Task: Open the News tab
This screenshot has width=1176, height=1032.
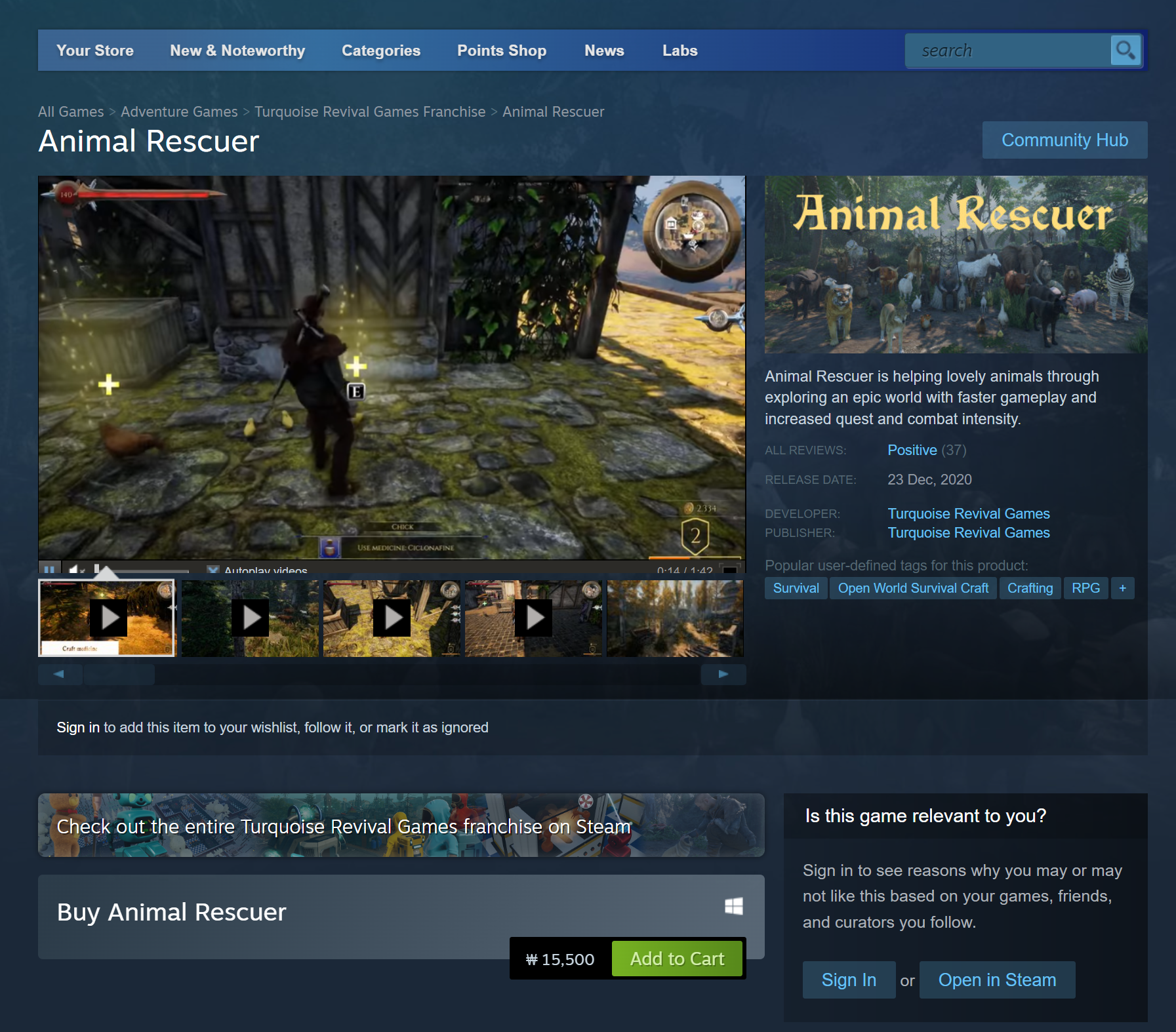Action: tap(604, 50)
